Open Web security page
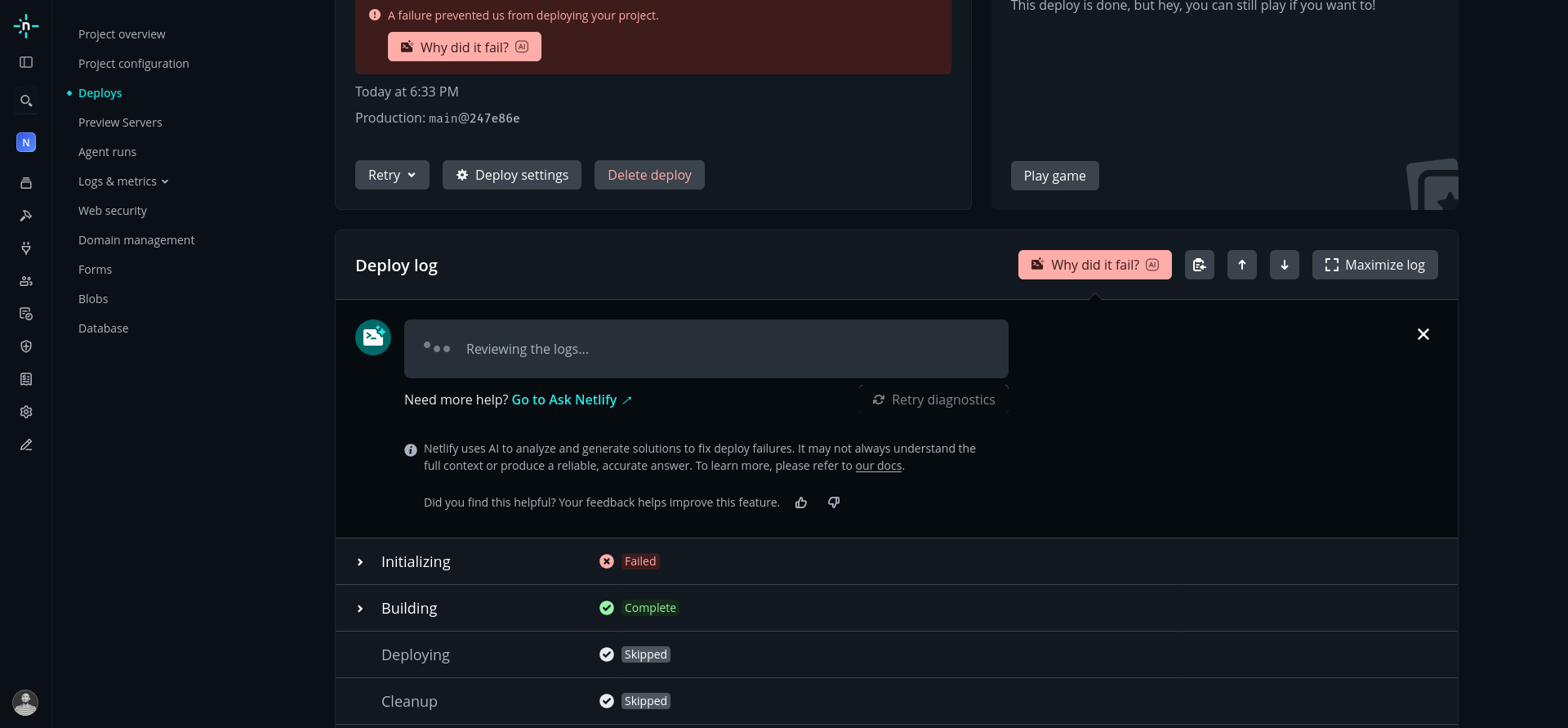This screenshot has width=1568, height=728. (x=113, y=211)
